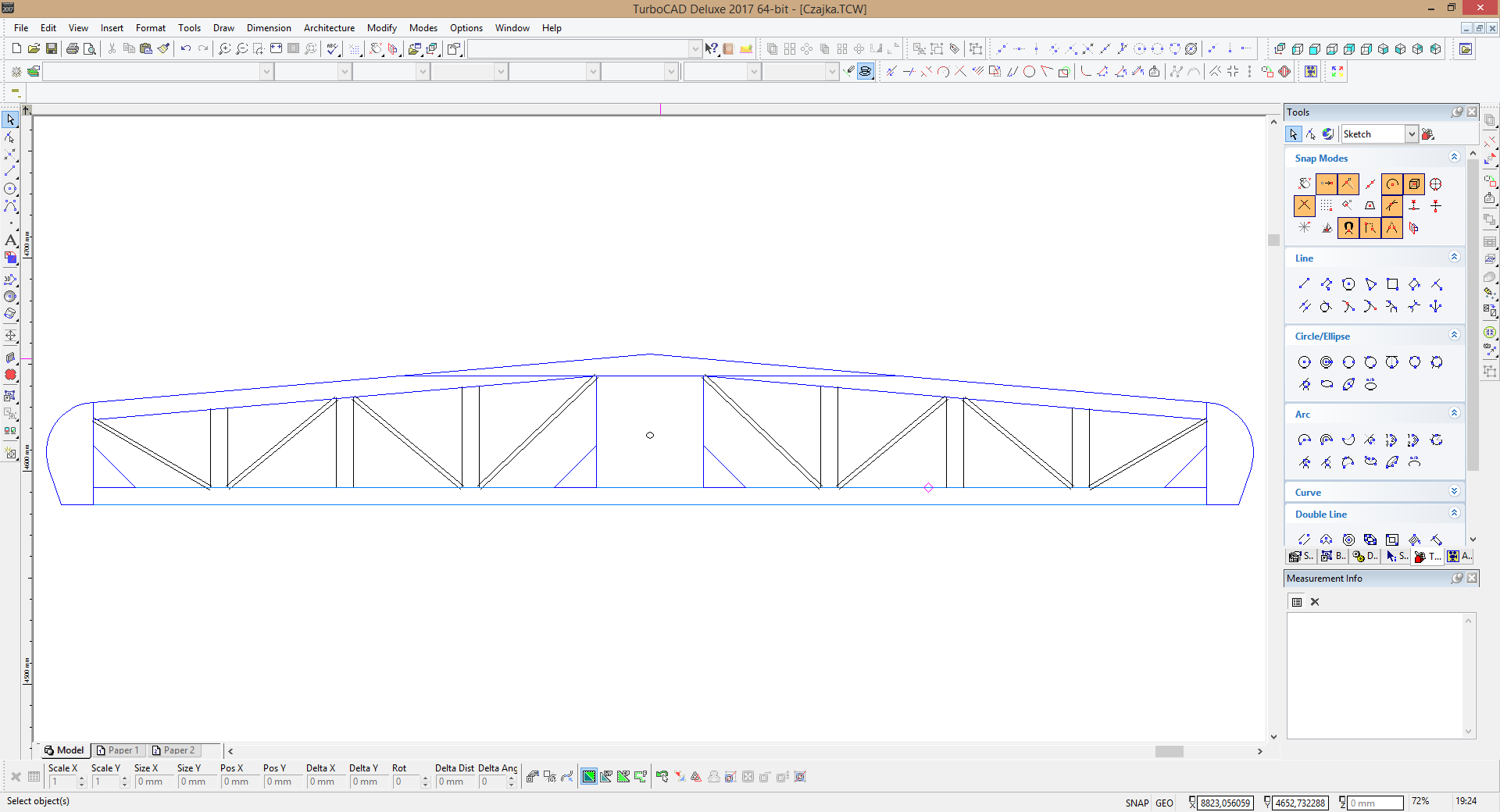Click the Undo arrow icon
Image resolution: width=1500 pixels, height=812 pixels.
pos(186,48)
